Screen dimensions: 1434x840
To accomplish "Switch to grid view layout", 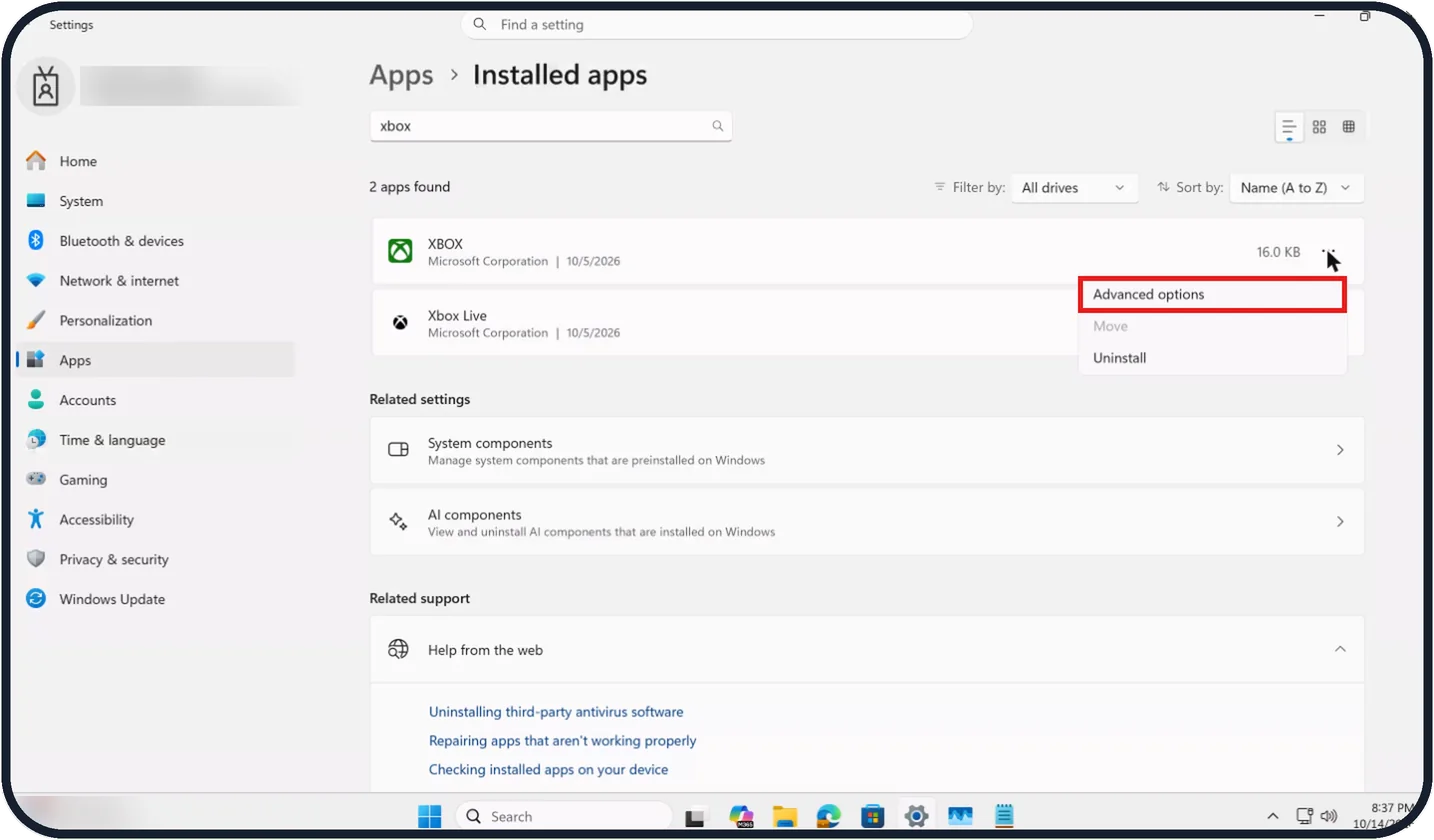I will 1319,127.
